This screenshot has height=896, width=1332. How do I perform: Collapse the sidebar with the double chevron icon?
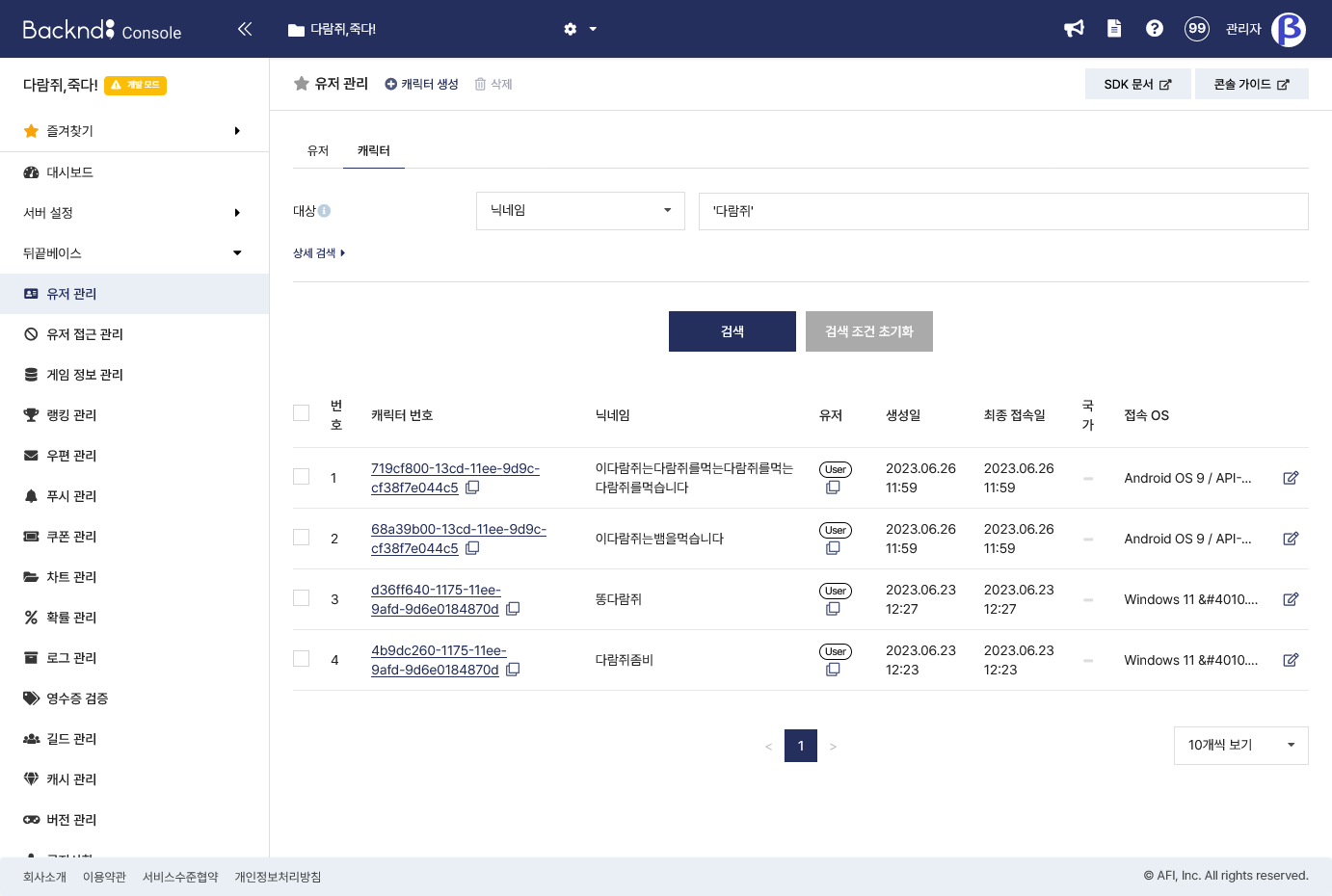click(x=245, y=29)
